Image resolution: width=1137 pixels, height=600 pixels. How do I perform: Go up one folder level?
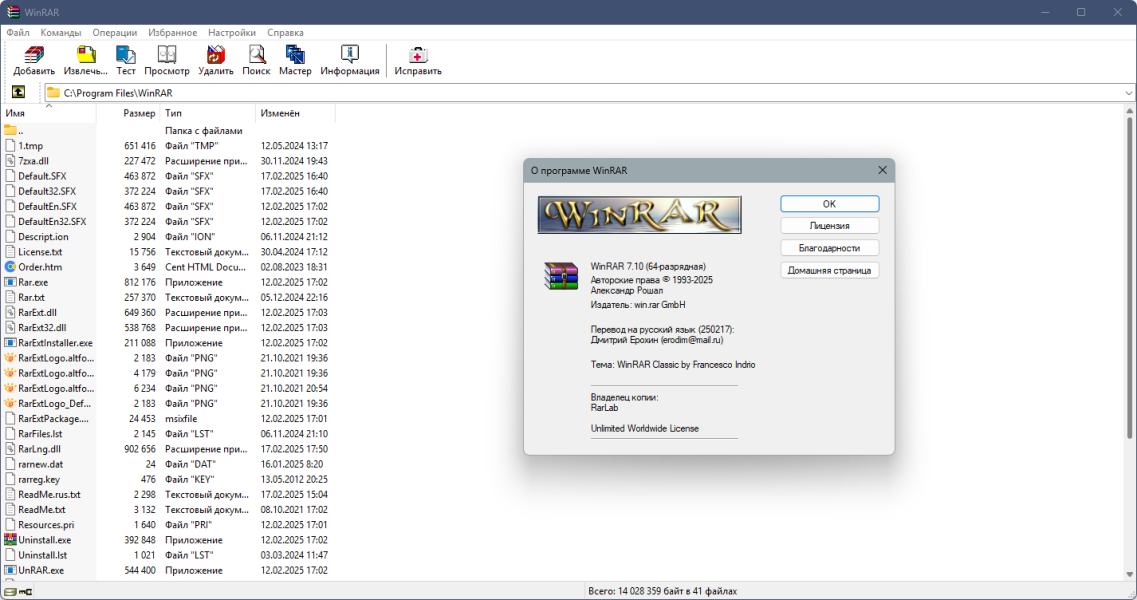click(18, 92)
